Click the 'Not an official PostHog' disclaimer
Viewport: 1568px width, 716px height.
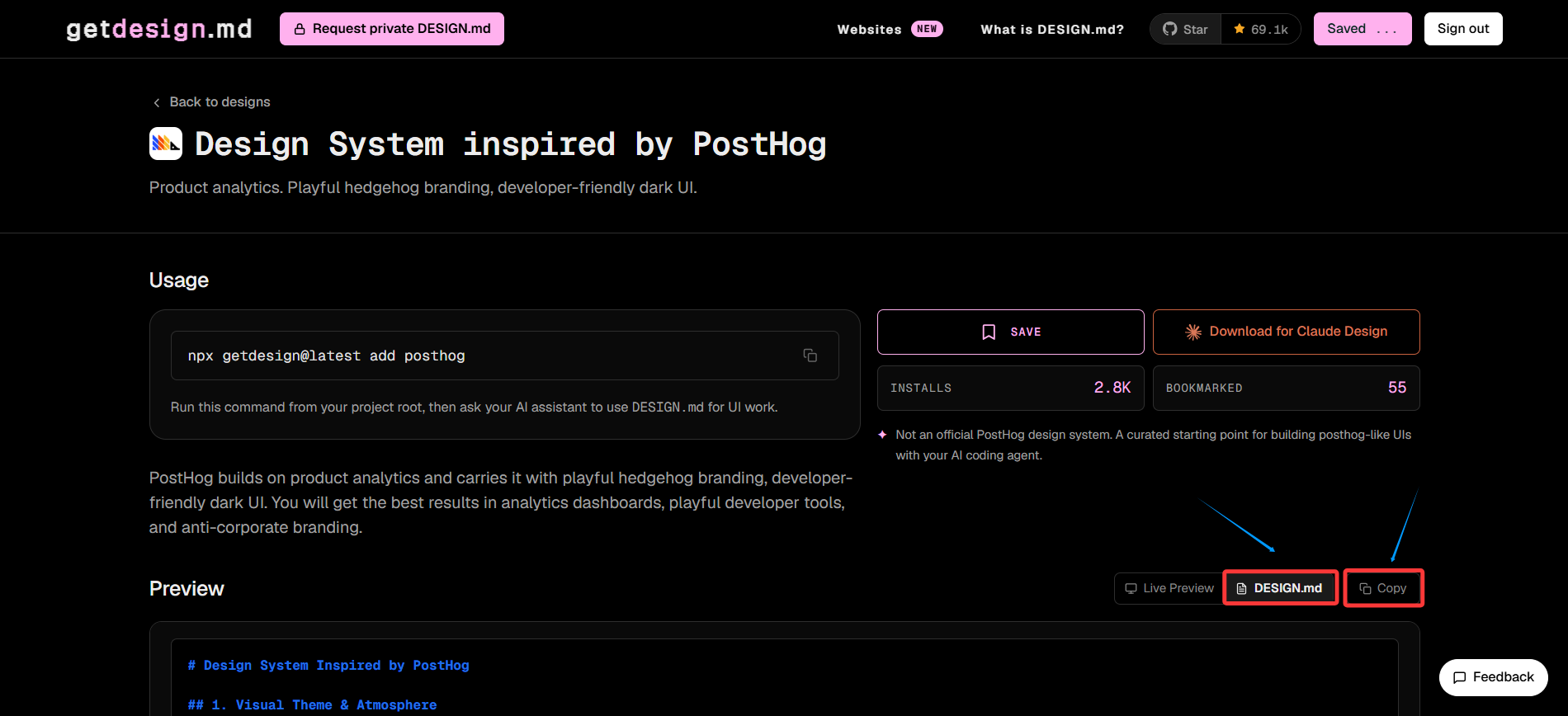tap(1154, 445)
